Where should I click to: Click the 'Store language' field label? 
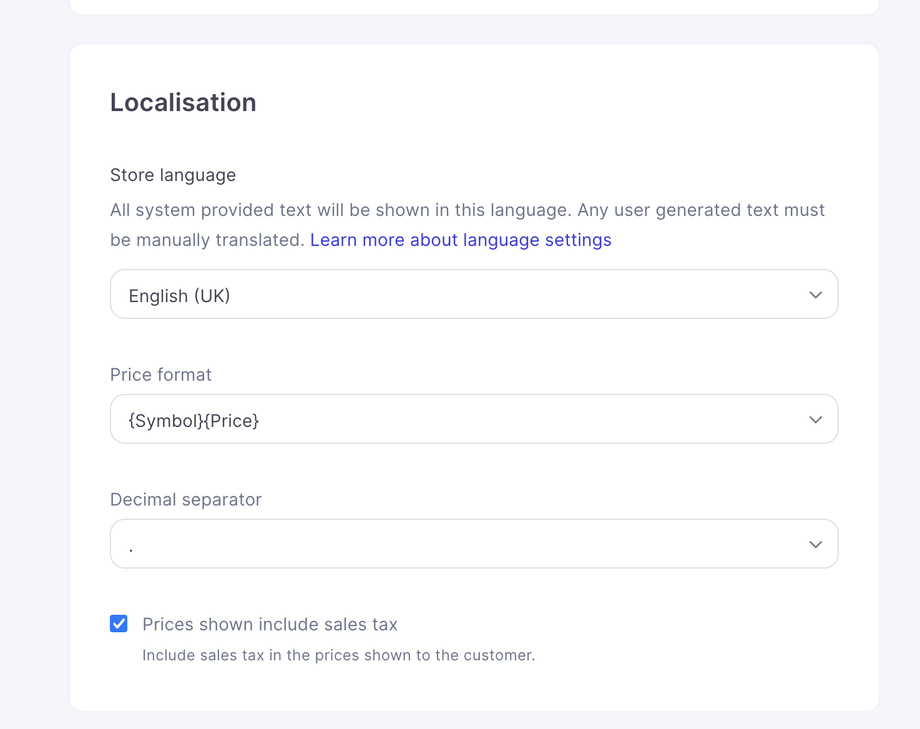pyautogui.click(x=173, y=175)
